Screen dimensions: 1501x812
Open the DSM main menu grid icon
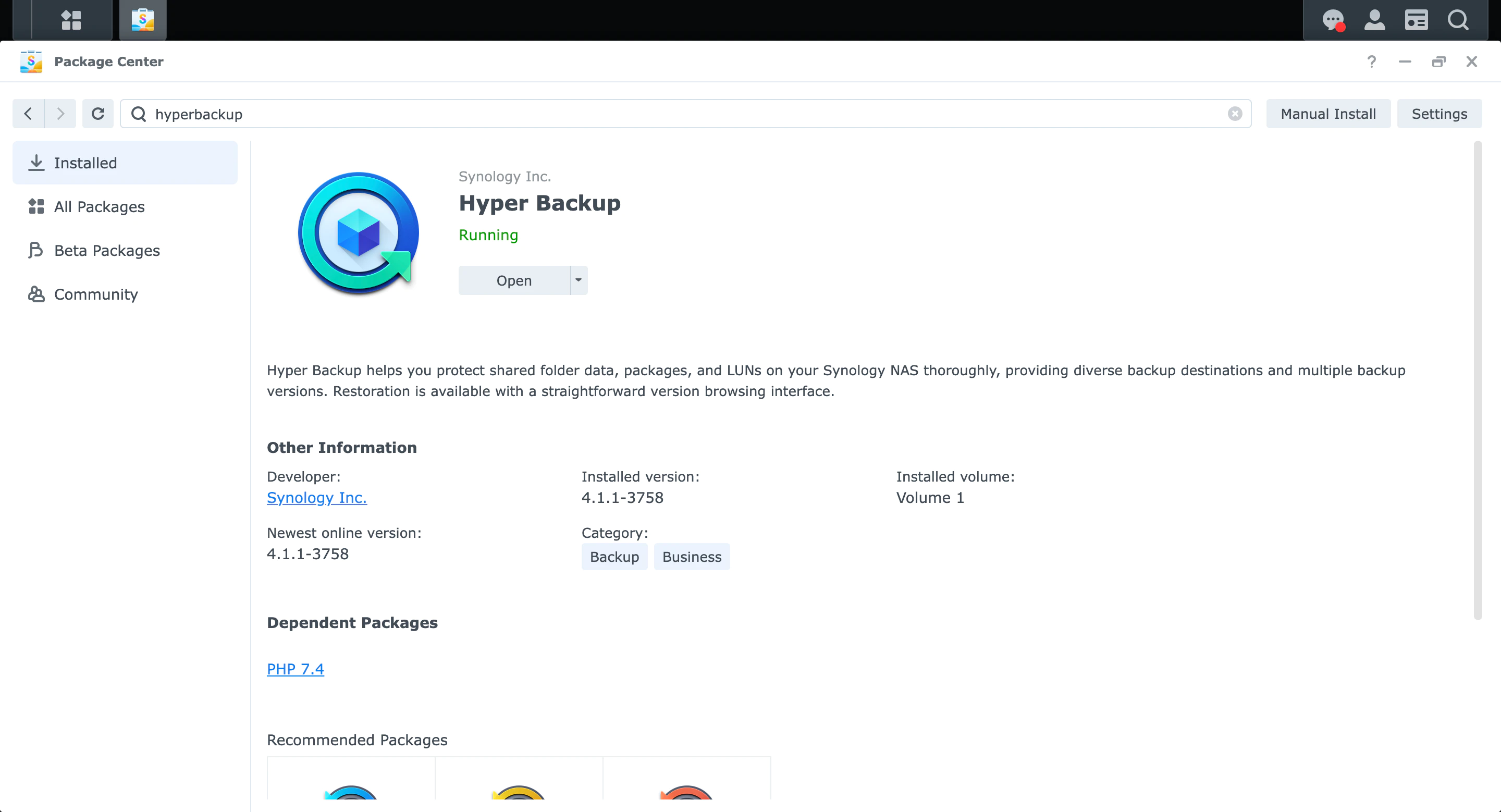(71, 20)
